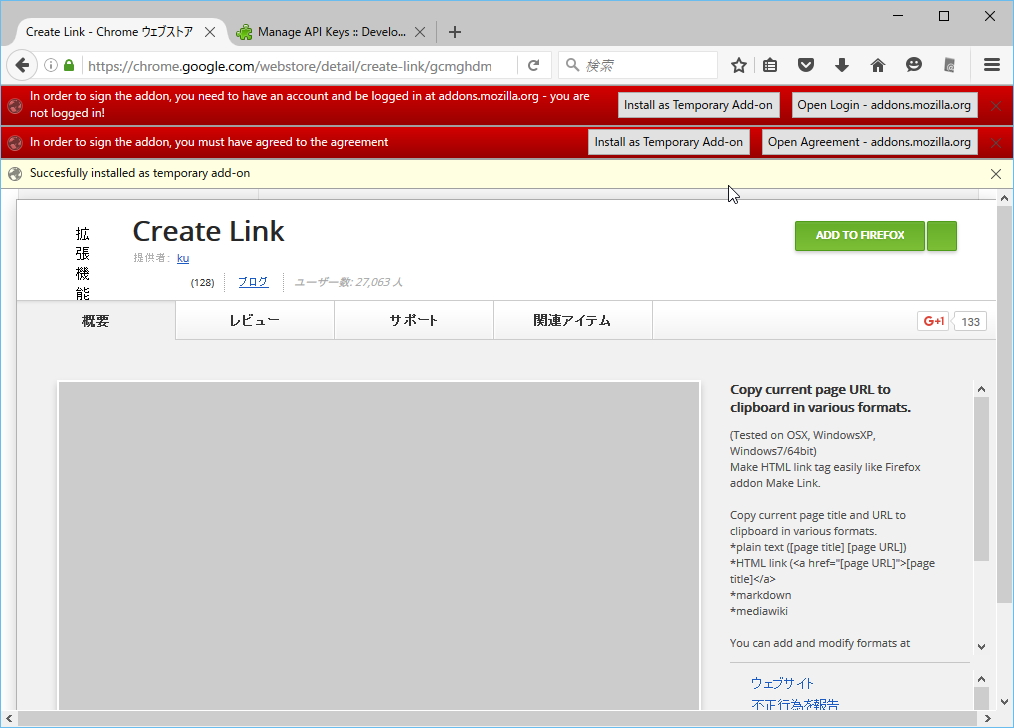Save the page to Pocket
Screen dimensions: 1014x728
click(x=806, y=64)
